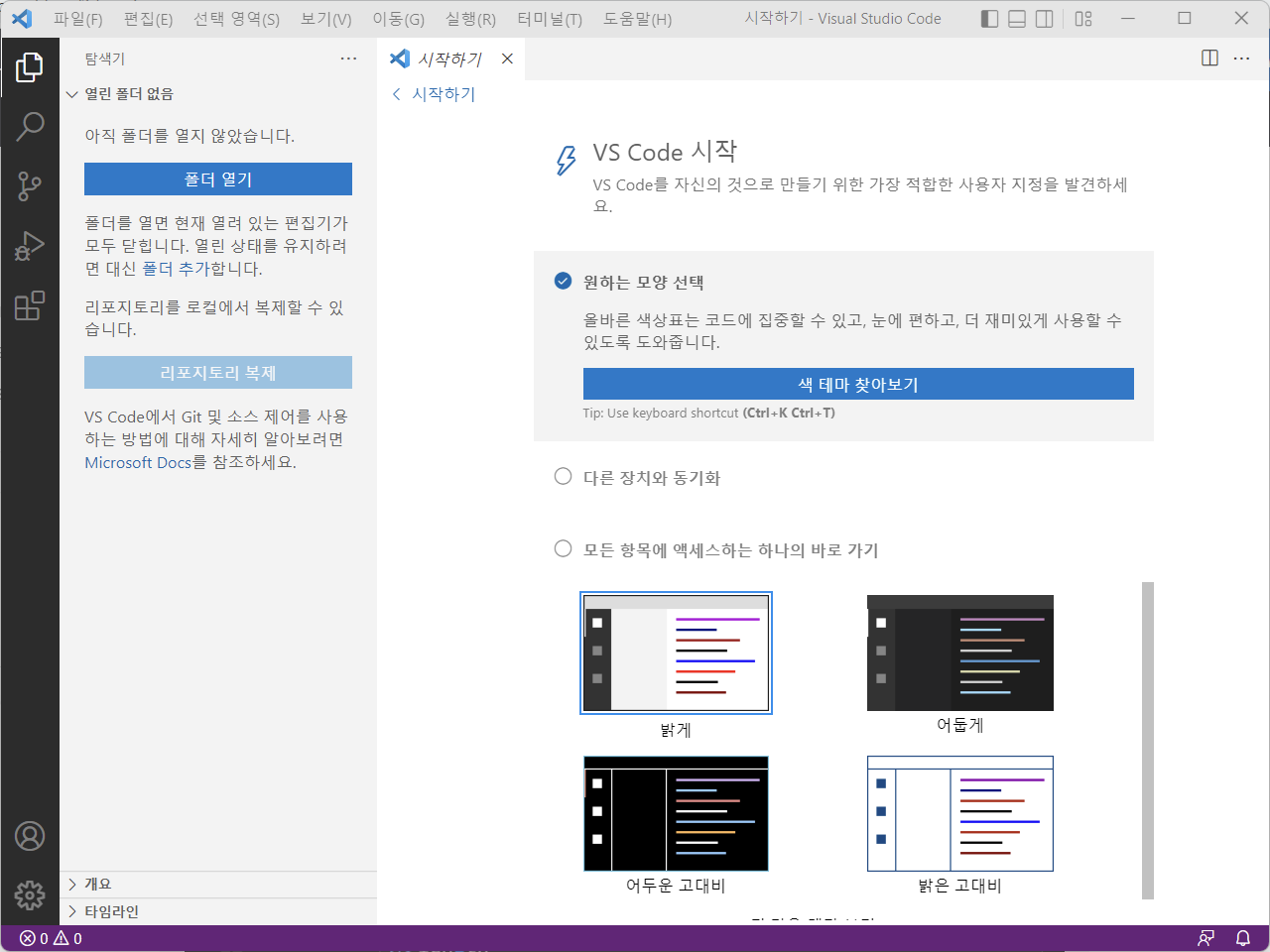Collapse the 열린 폴더 없음 section

pyautogui.click(x=218, y=94)
